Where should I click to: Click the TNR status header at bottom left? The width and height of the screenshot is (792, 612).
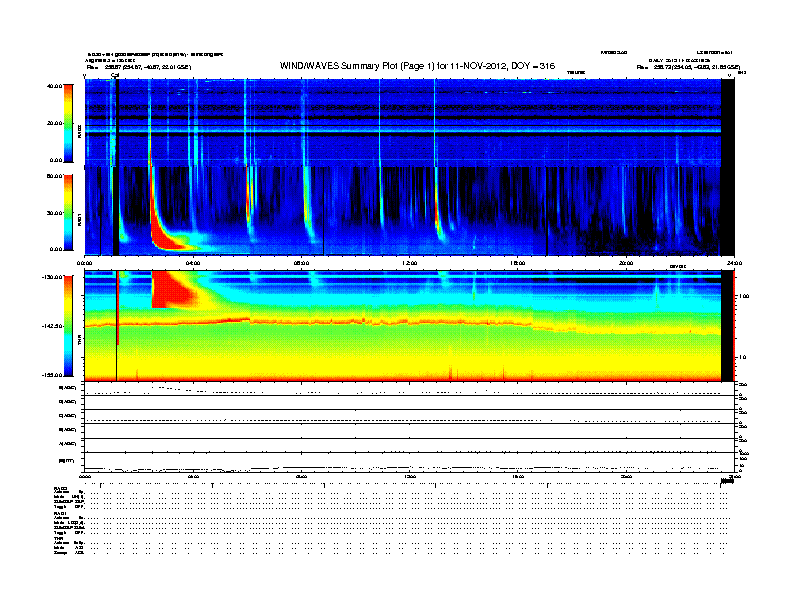click(58, 538)
